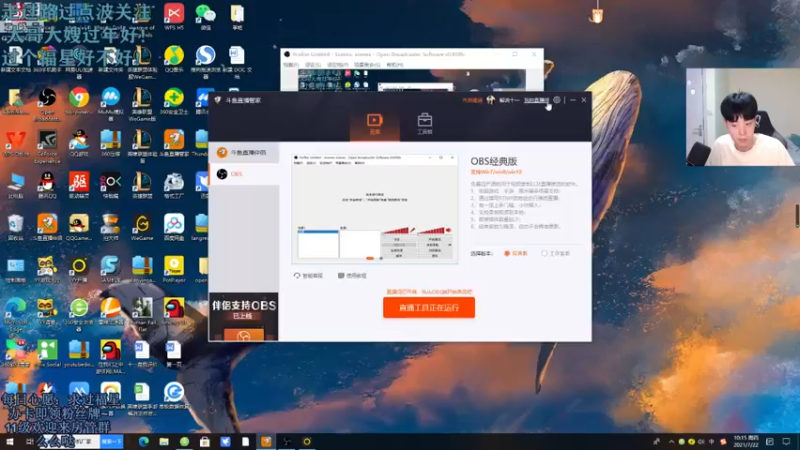
Task: Click the refresh-icon link below the OBS preview
Action: (308, 276)
